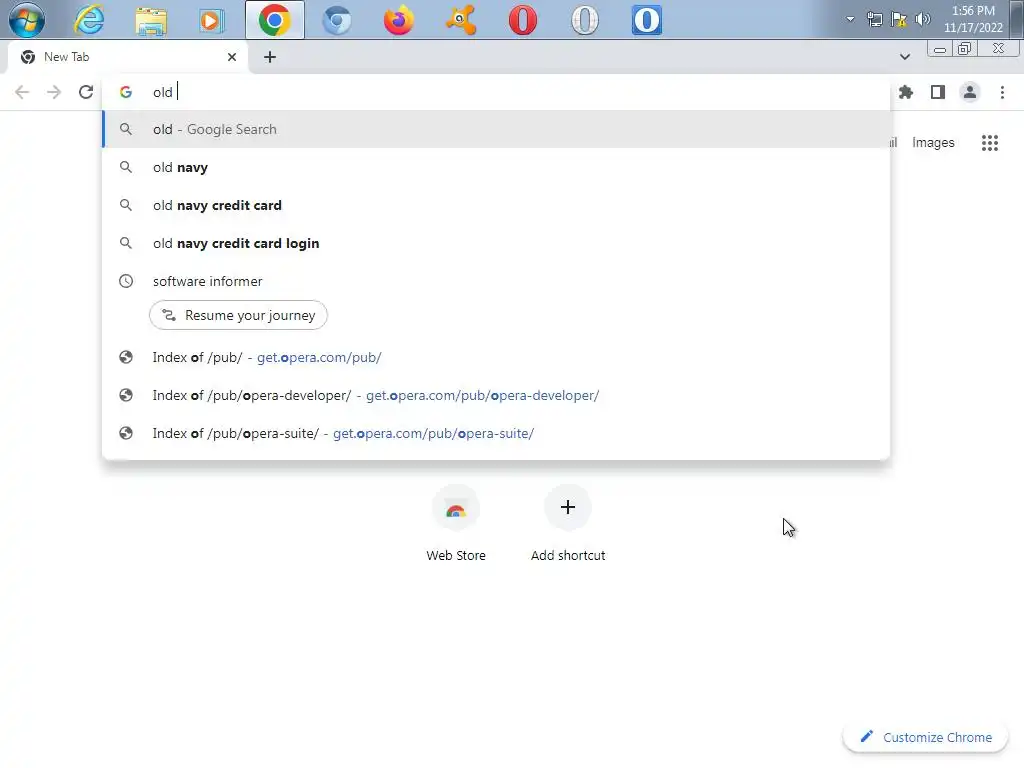Open the volume speaker tray icon
1024x768 pixels.
[x=922, y=19]
